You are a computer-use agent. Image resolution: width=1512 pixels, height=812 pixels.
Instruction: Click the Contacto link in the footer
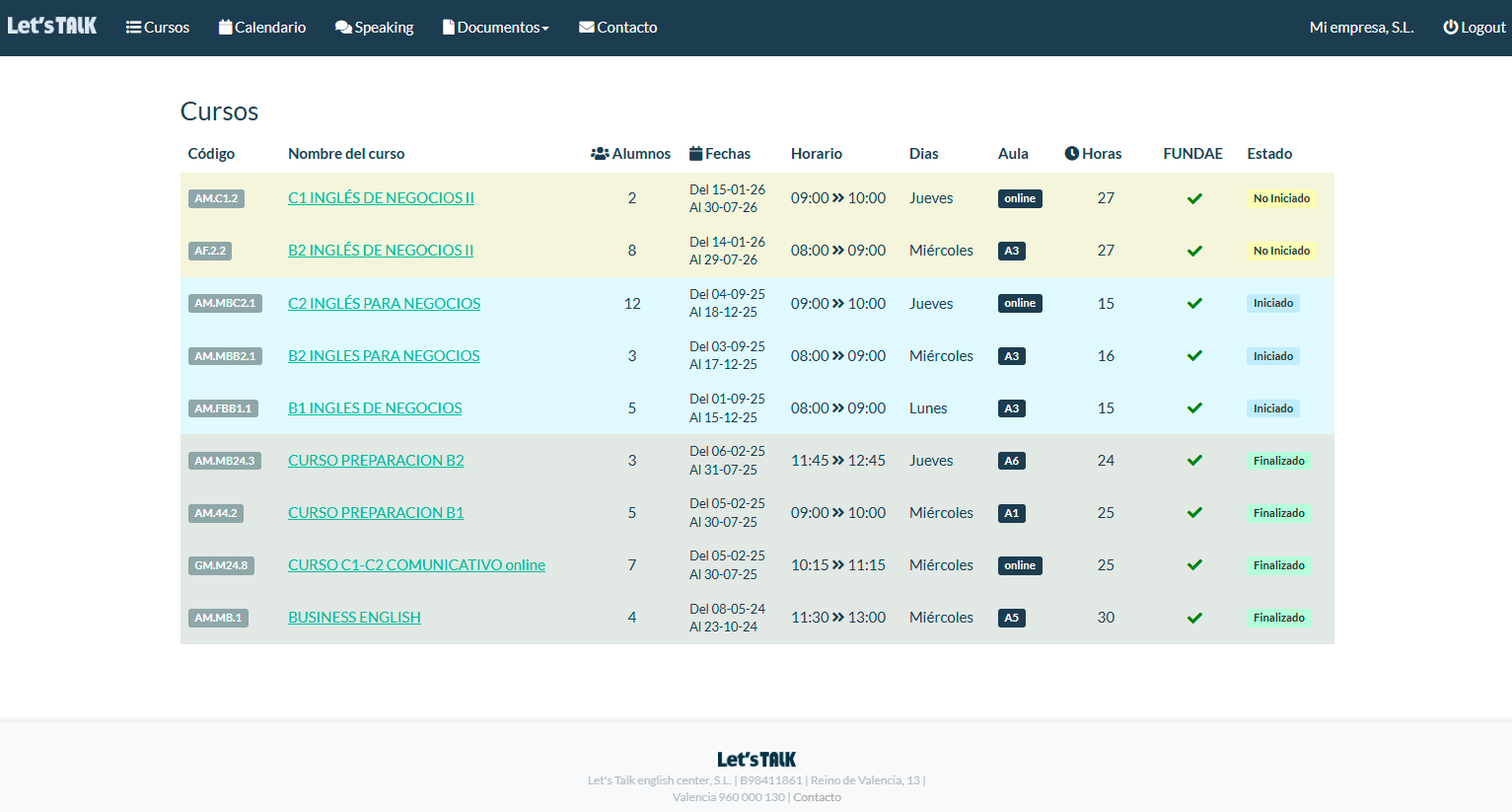coord(817,797)
